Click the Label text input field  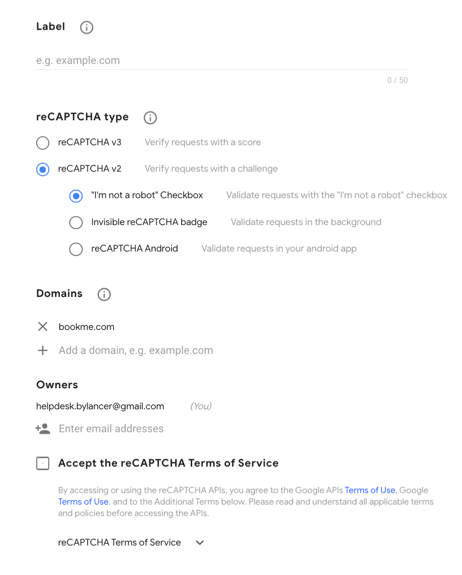point(222,61)
